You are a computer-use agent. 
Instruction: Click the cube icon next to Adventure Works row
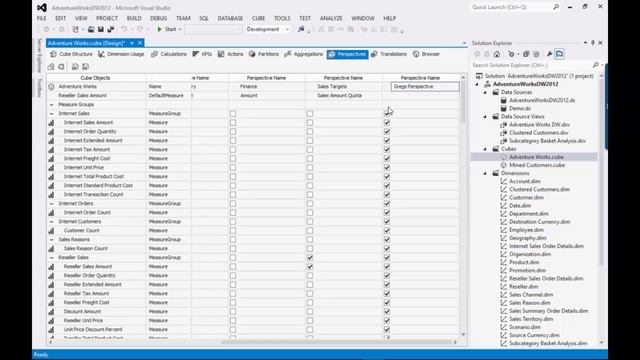tap(51, 87)
